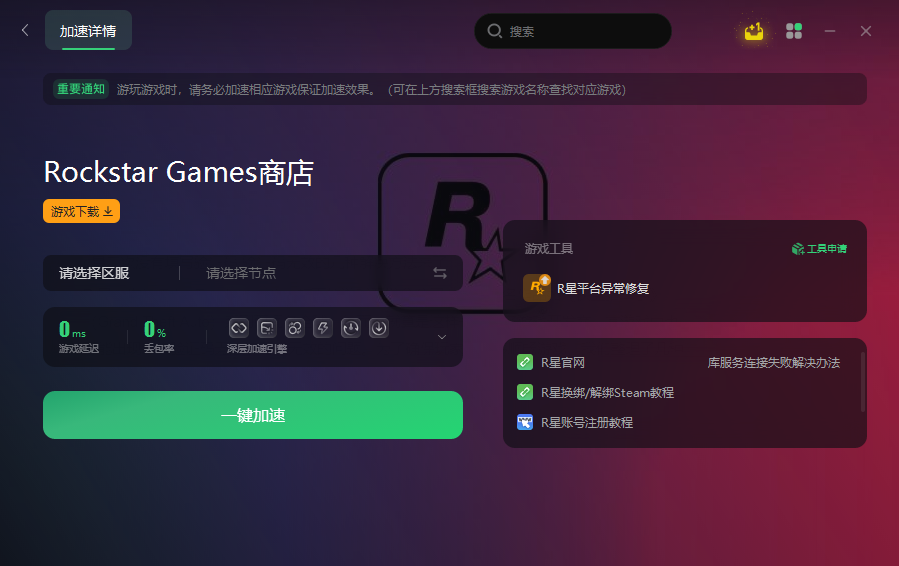This screenshot has height=566, width=899.
Task: Click the lightning bolt acceleration engine icon
Action: [x=323, y=328]
